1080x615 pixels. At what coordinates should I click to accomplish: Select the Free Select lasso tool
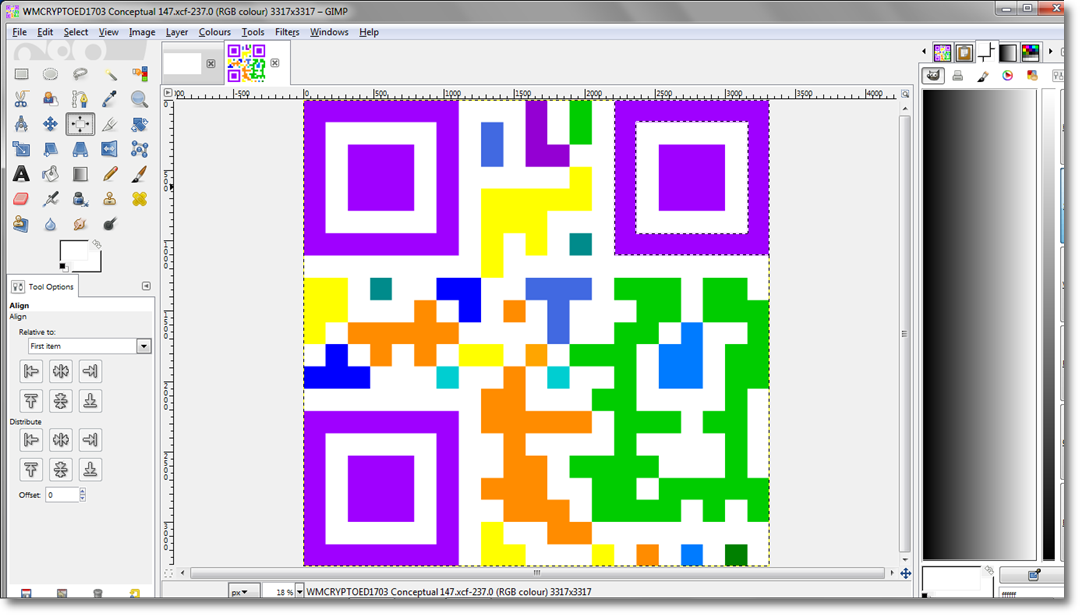click(80, 74)
